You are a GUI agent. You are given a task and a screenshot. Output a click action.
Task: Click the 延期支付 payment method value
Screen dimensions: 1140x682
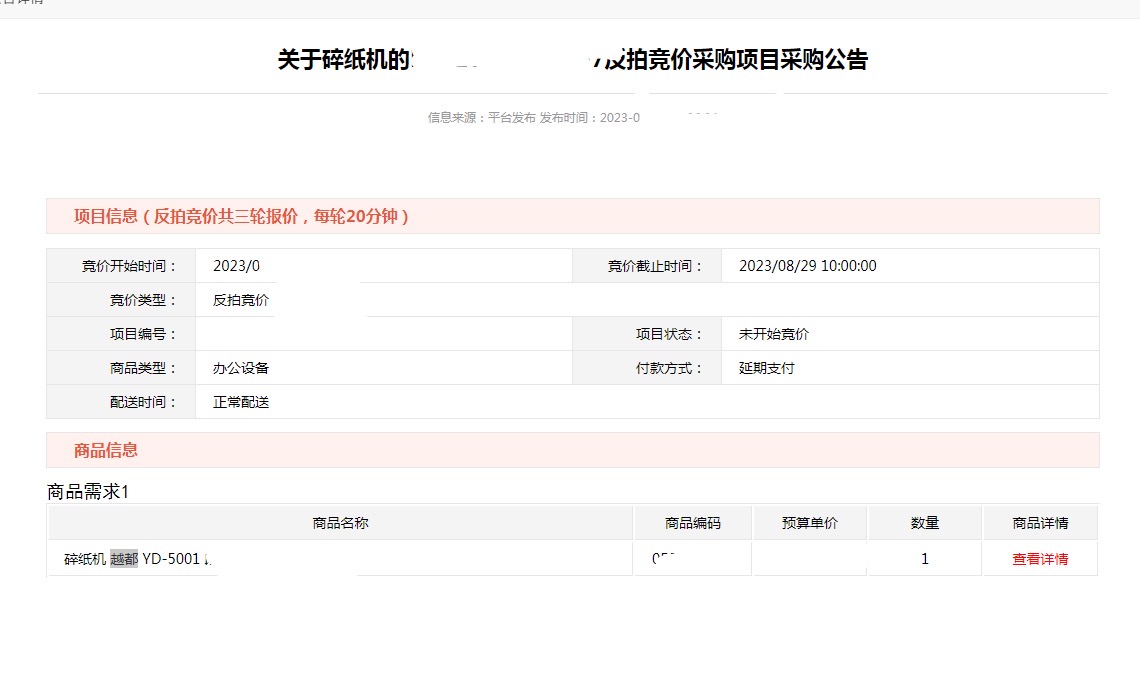click(x=767, y=368)
